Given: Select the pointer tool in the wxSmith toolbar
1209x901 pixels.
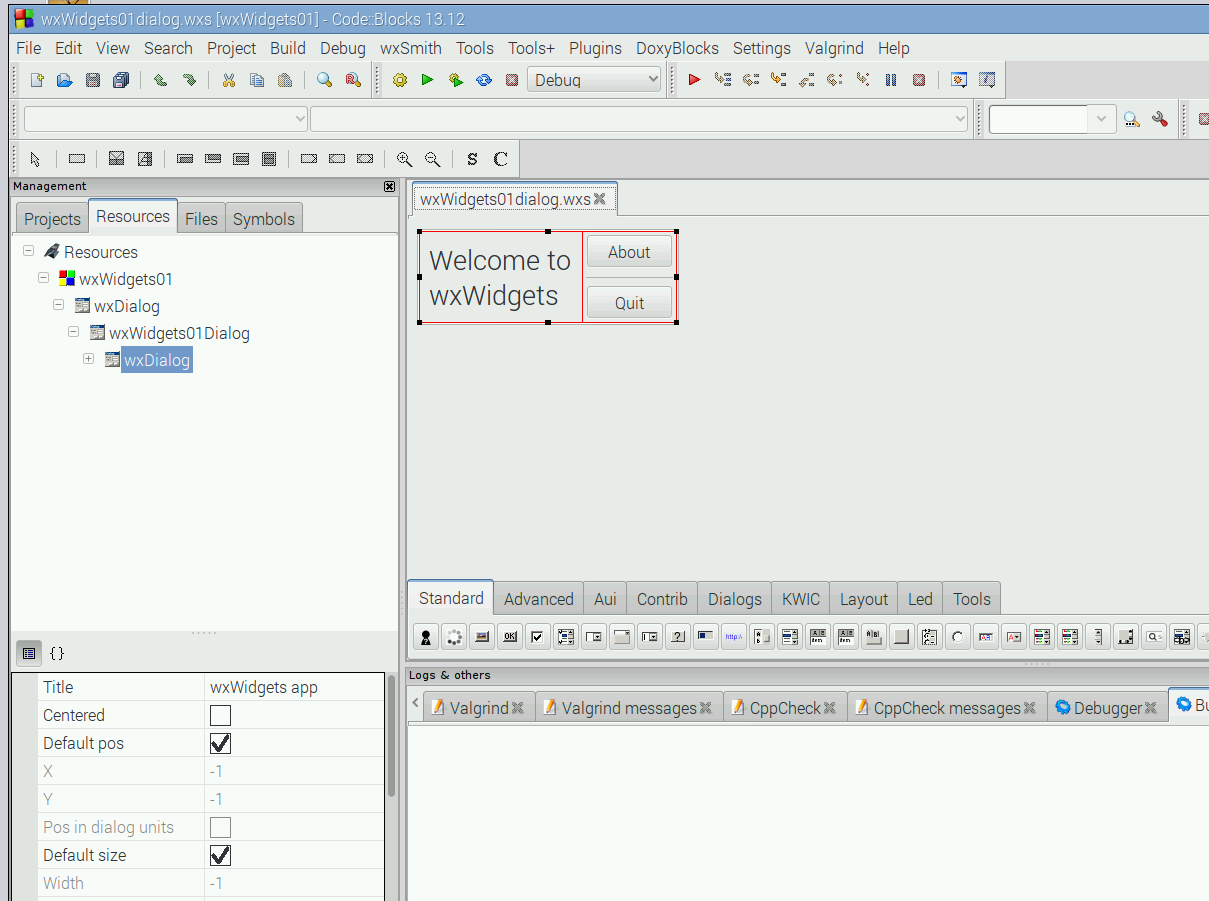Looking at the screenshot, I should [x=35, y=159].
